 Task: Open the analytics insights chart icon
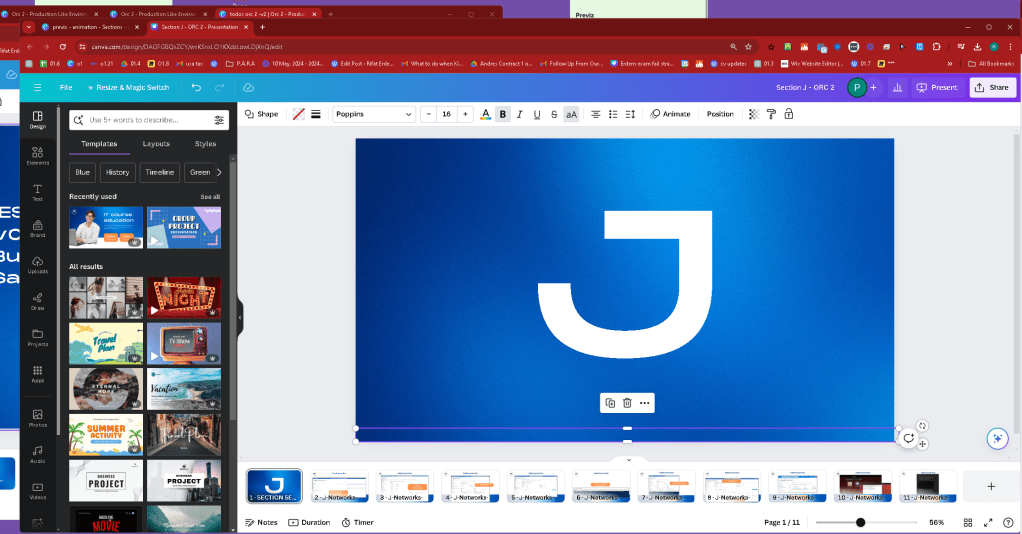click(x=898, y=87)
